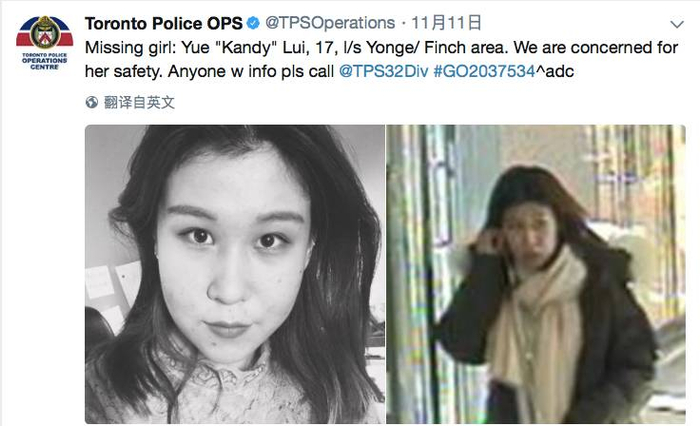This screenshot has width=700, height=426.
Task: Click the "her safety." text
Action: [123, 71]
